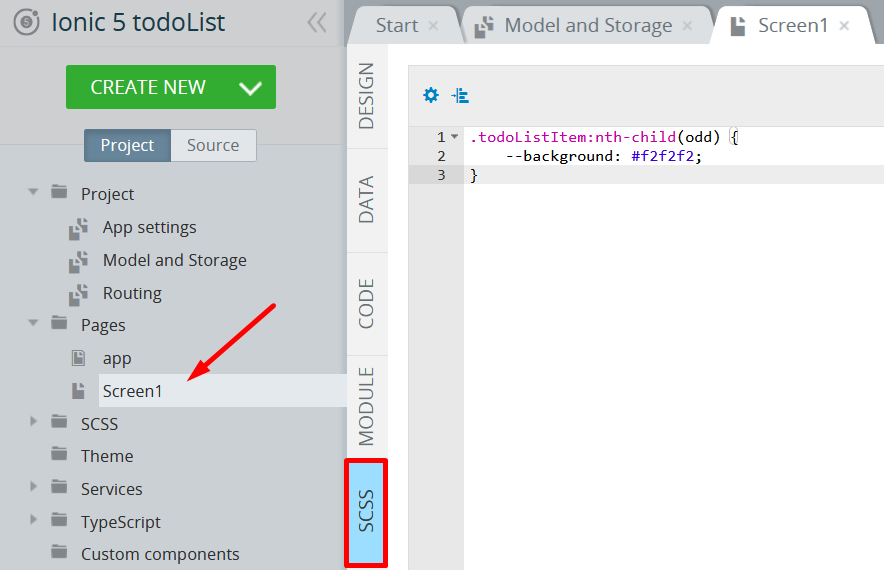Click the Services folder icon

(59, 487)
